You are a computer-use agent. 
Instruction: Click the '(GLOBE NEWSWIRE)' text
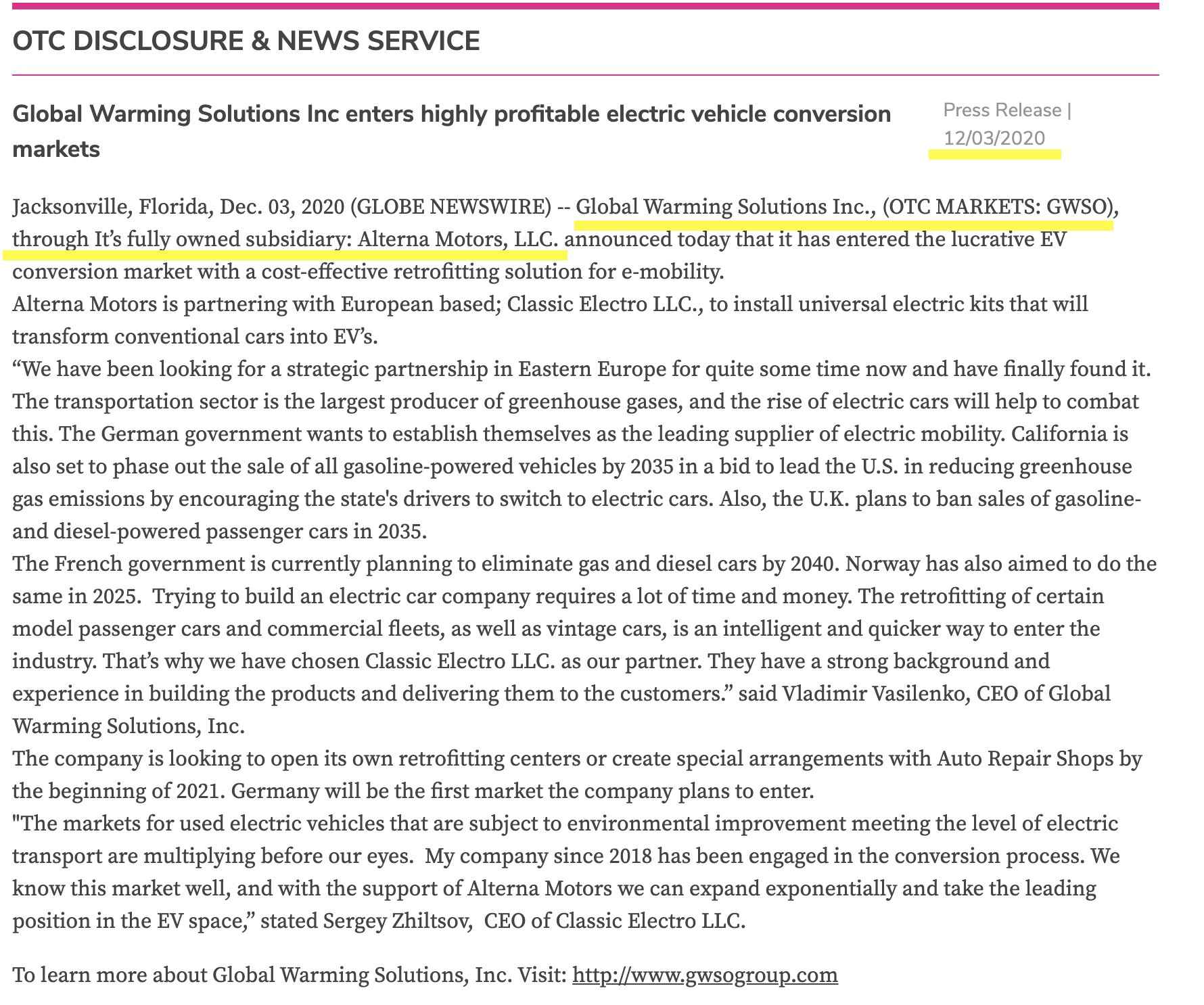(451, 206)
